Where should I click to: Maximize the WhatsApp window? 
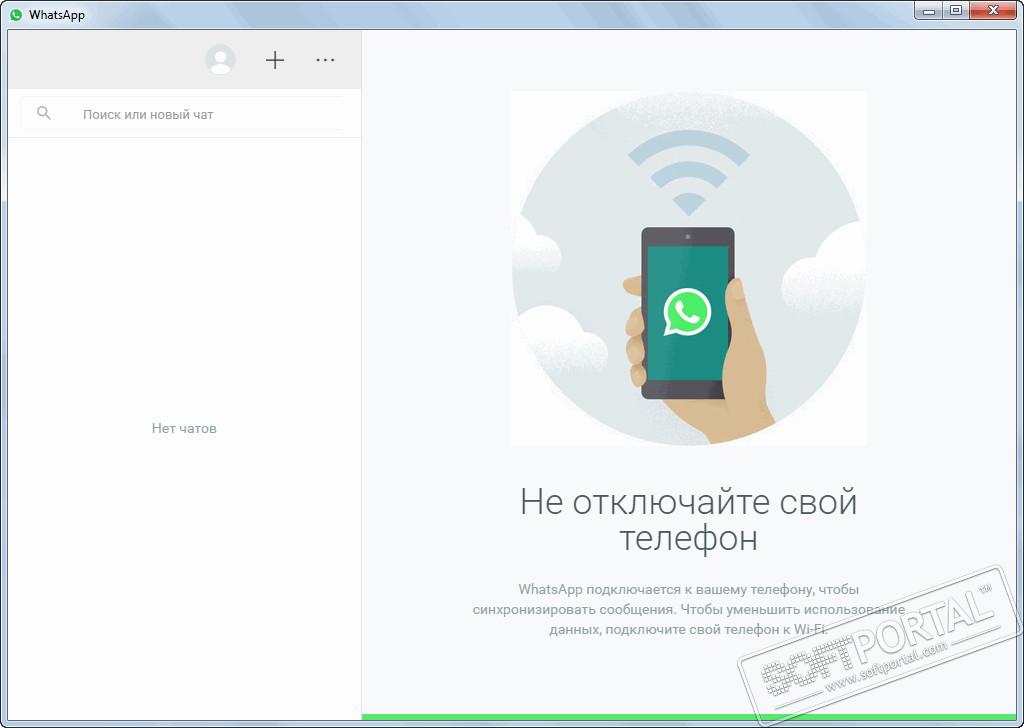[955, 11]
